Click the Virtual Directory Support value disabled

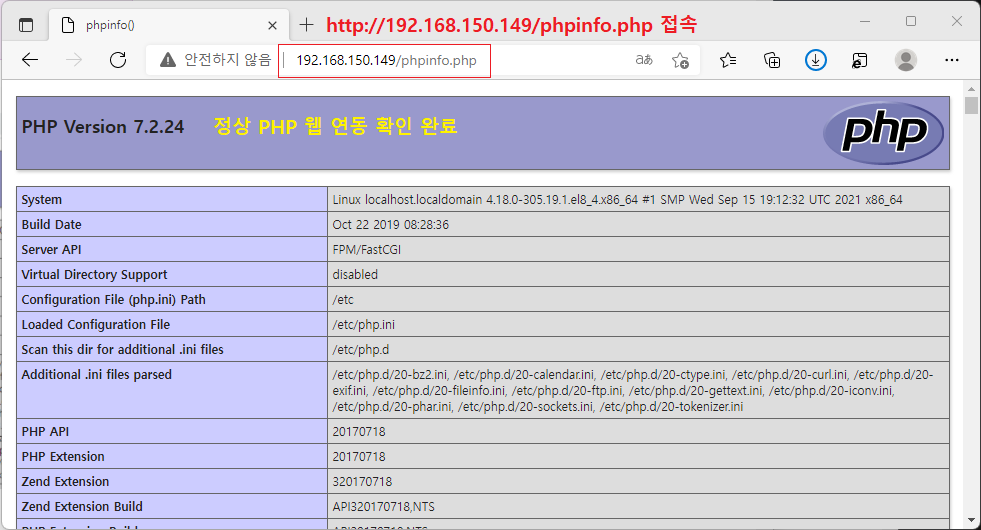(x=355, y=275)
